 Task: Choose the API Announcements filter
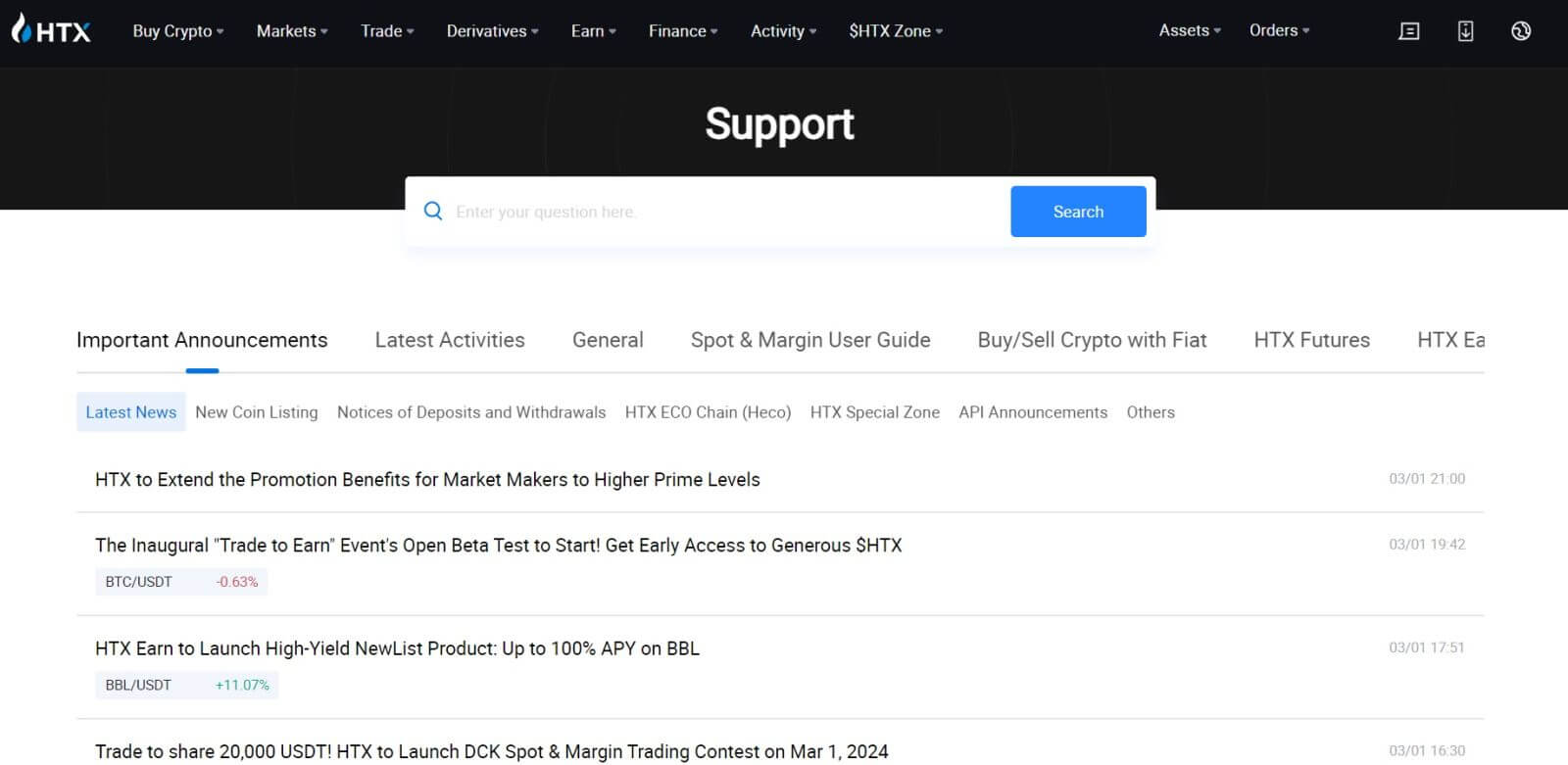[1033, 412]
